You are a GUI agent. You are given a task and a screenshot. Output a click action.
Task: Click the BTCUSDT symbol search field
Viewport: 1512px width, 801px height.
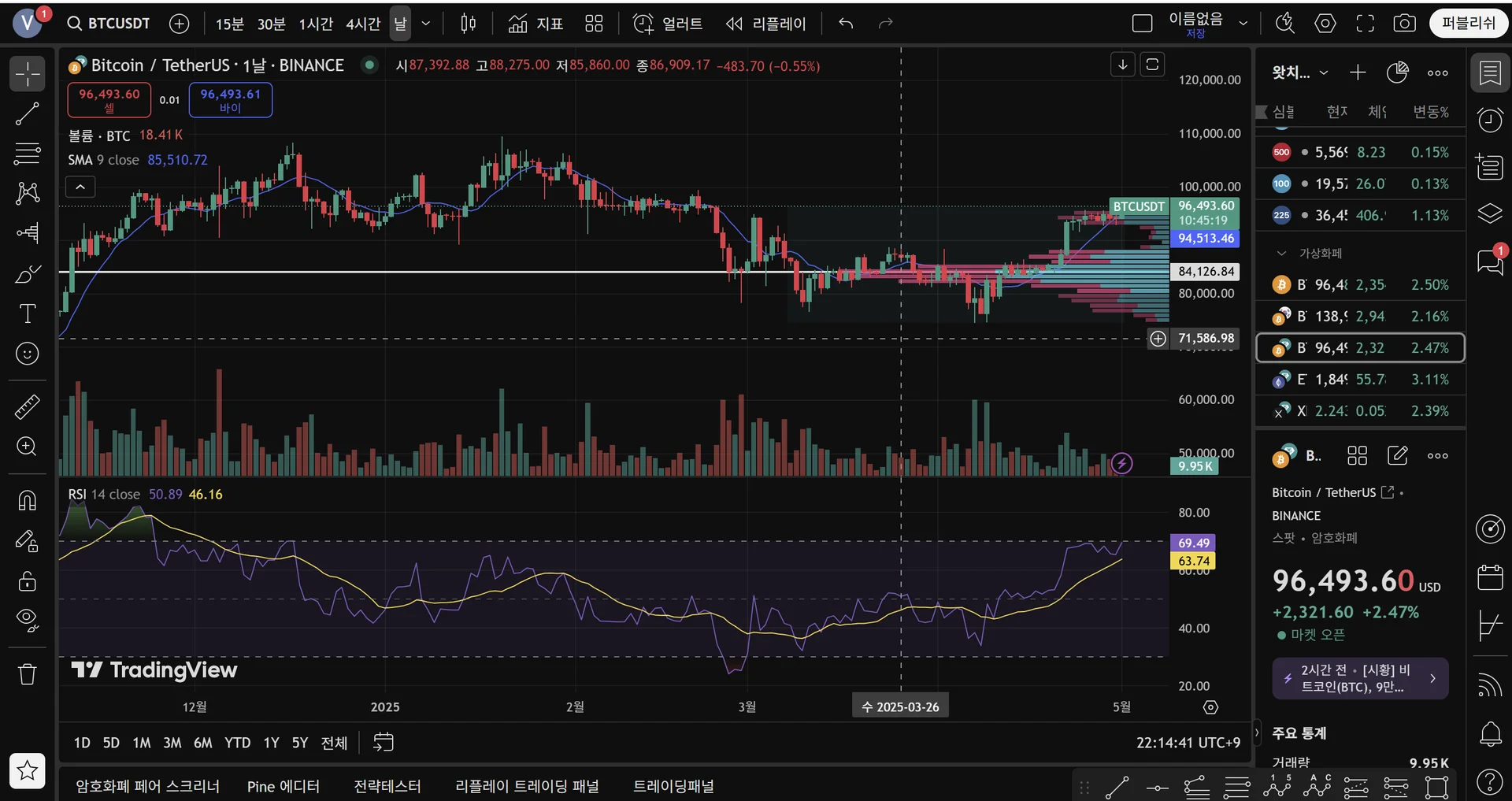coord(109,24)
